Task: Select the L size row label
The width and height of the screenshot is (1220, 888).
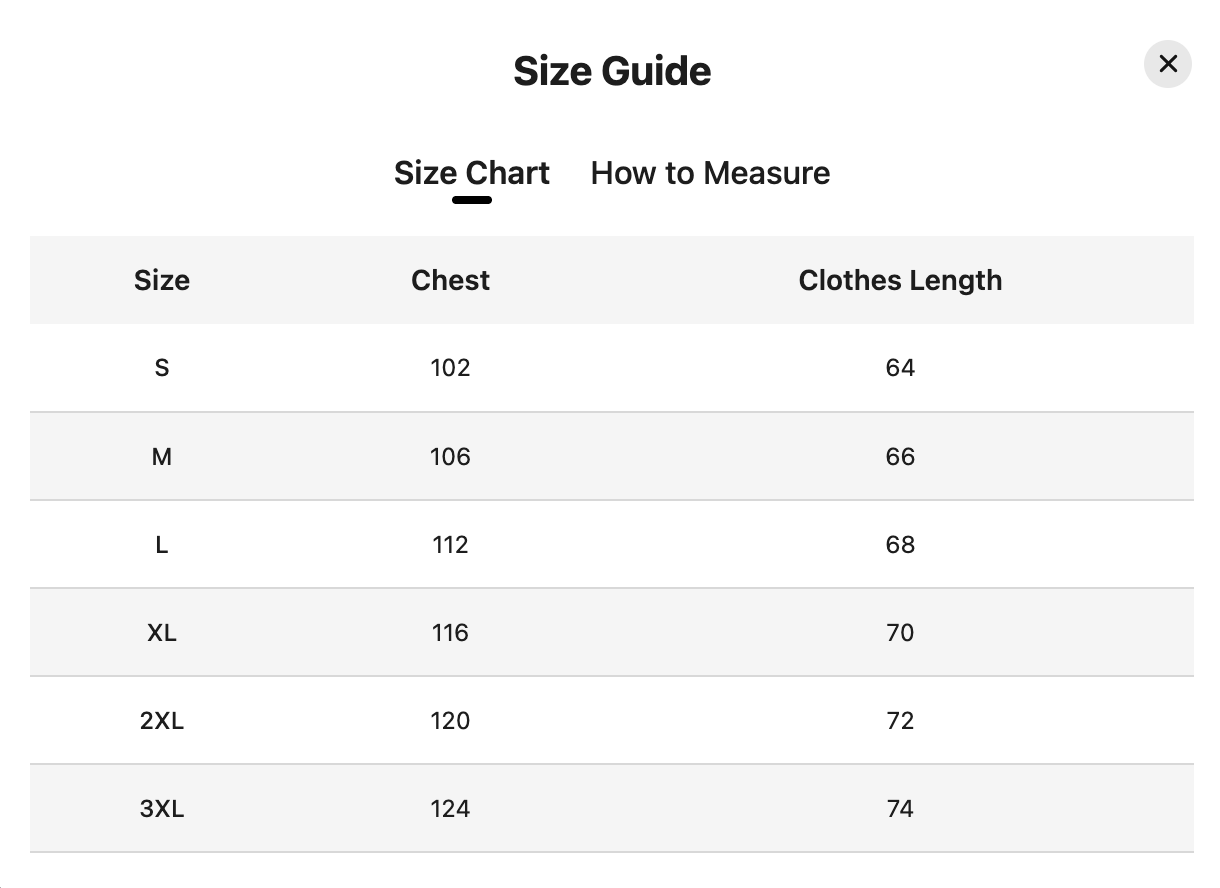Action: click(162, 545)
